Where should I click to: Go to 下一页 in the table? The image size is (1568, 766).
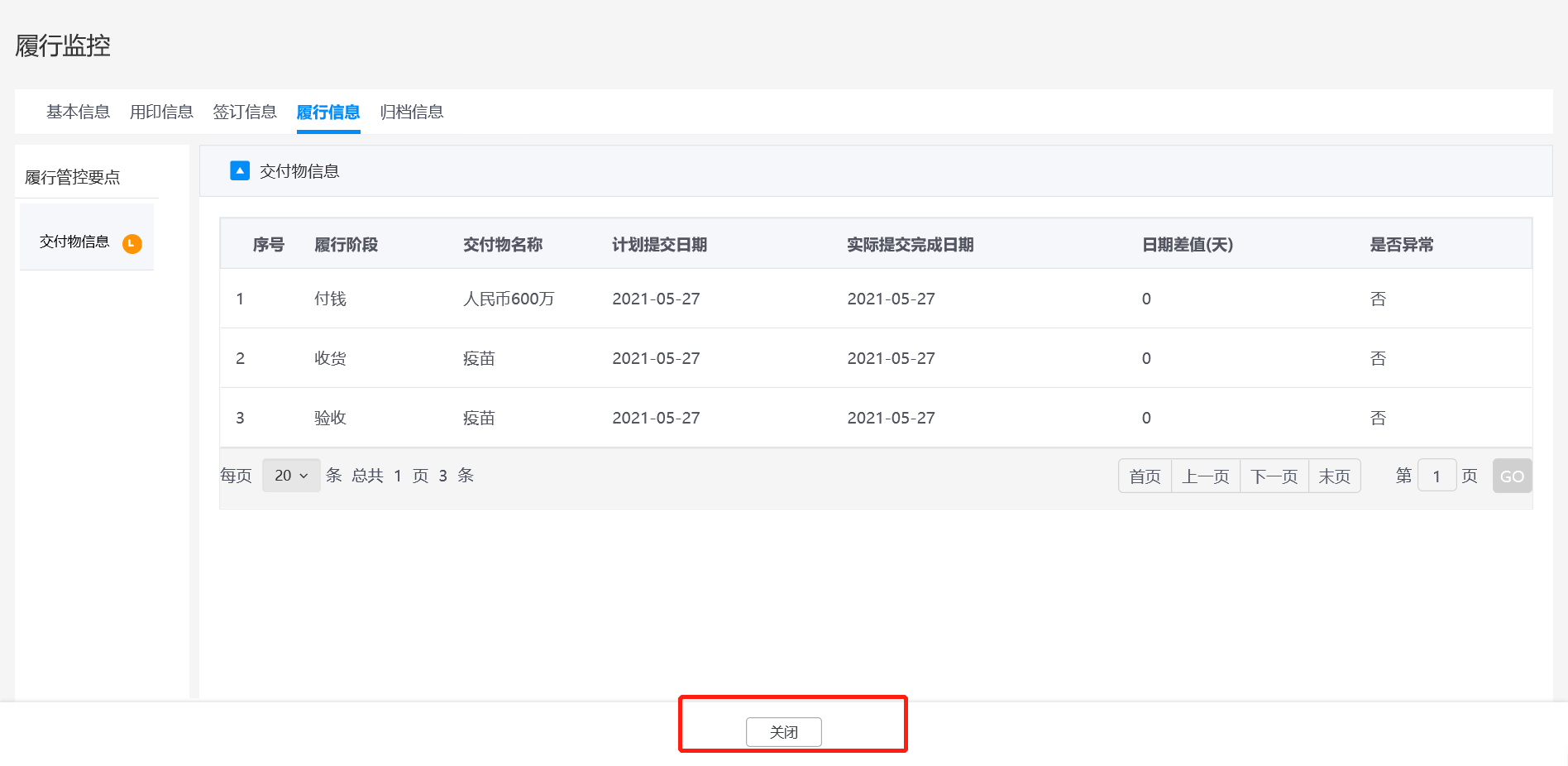[x=1274, y=476]
